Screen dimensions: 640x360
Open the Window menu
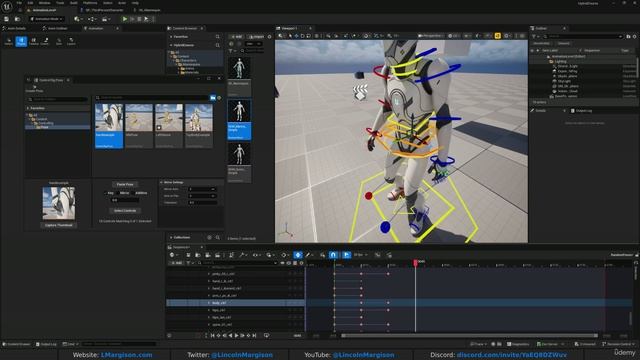pyautogui.click(x=44, y=3)
